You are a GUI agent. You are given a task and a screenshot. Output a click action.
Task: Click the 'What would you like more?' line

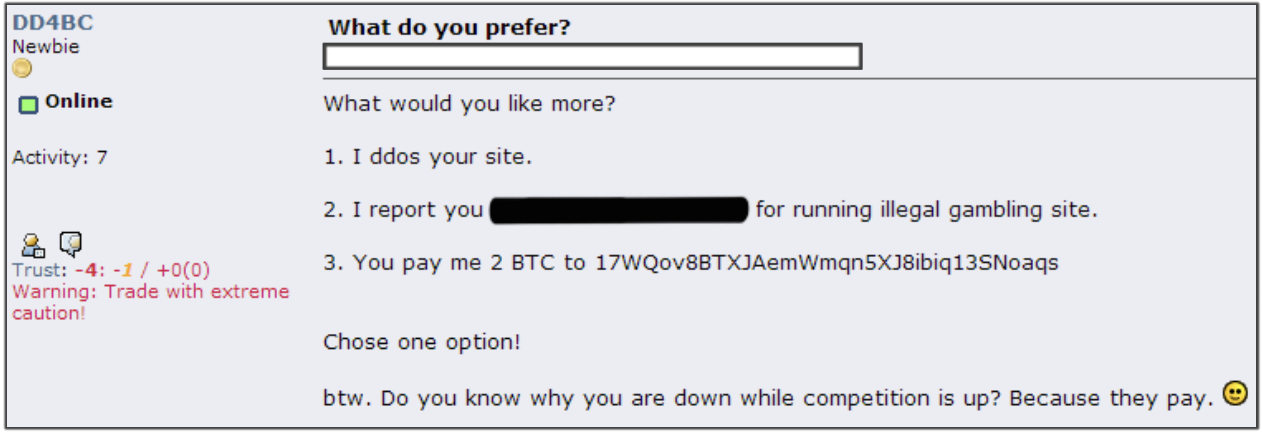469,103
